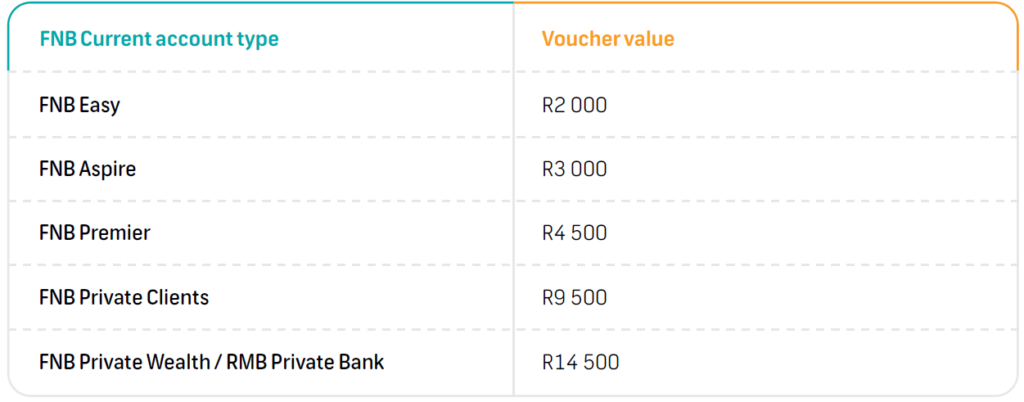Click the dashed line beneath the header row

click(x=260, y=72)
